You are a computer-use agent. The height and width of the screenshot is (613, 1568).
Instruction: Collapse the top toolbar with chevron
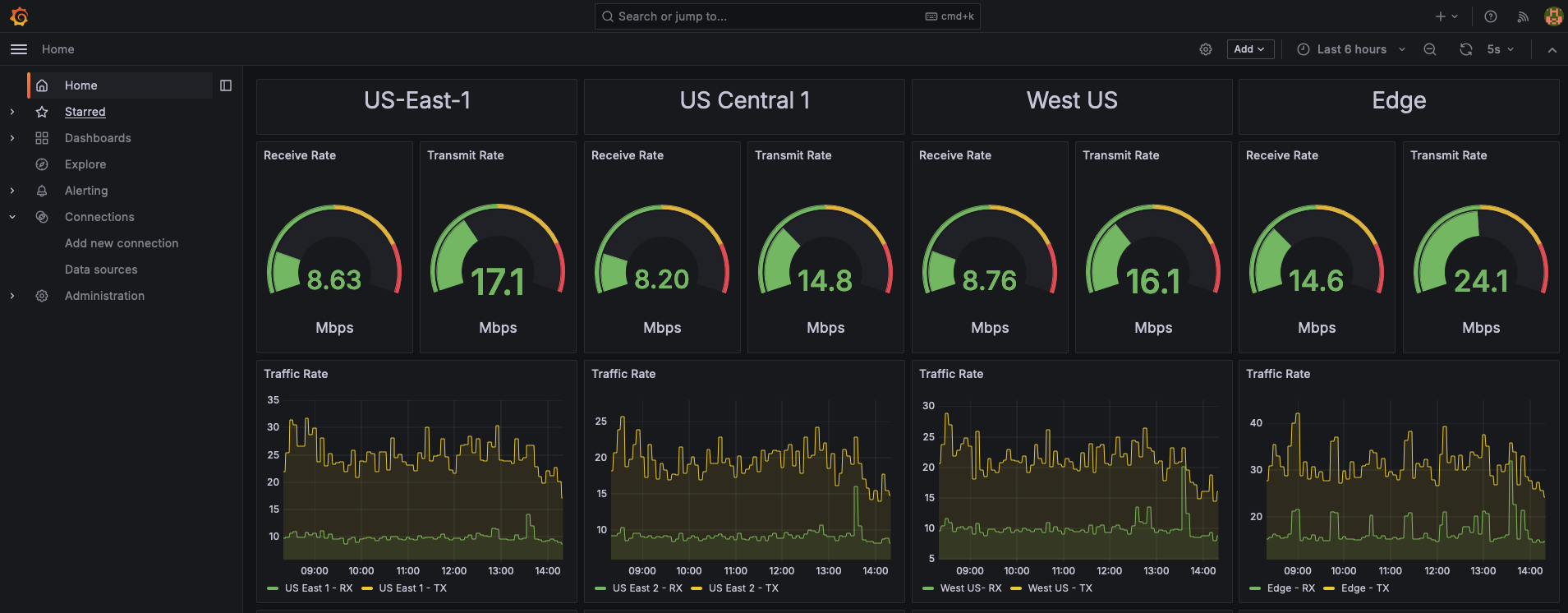(1552, 49)
